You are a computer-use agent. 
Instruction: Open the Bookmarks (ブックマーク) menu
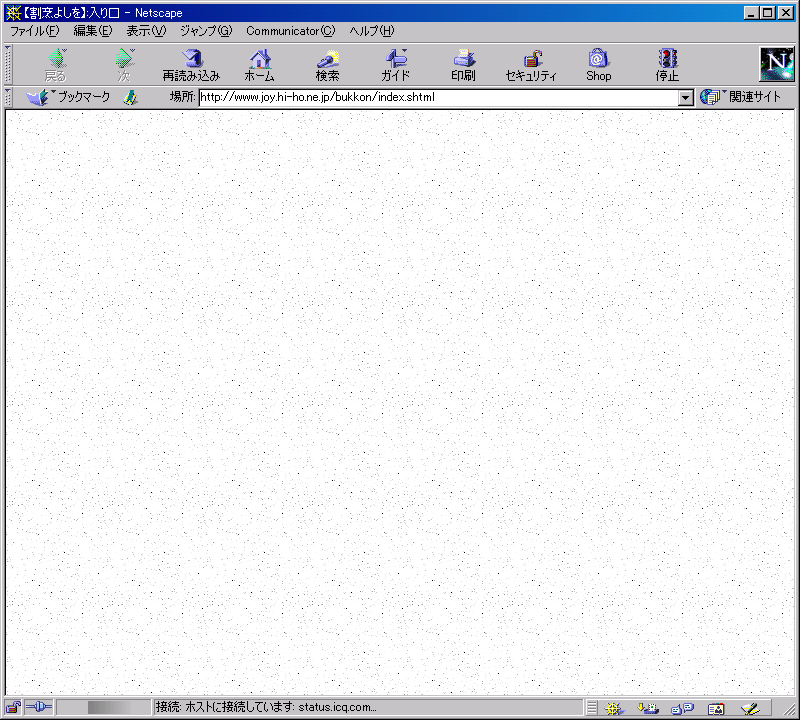click(68, 97)
